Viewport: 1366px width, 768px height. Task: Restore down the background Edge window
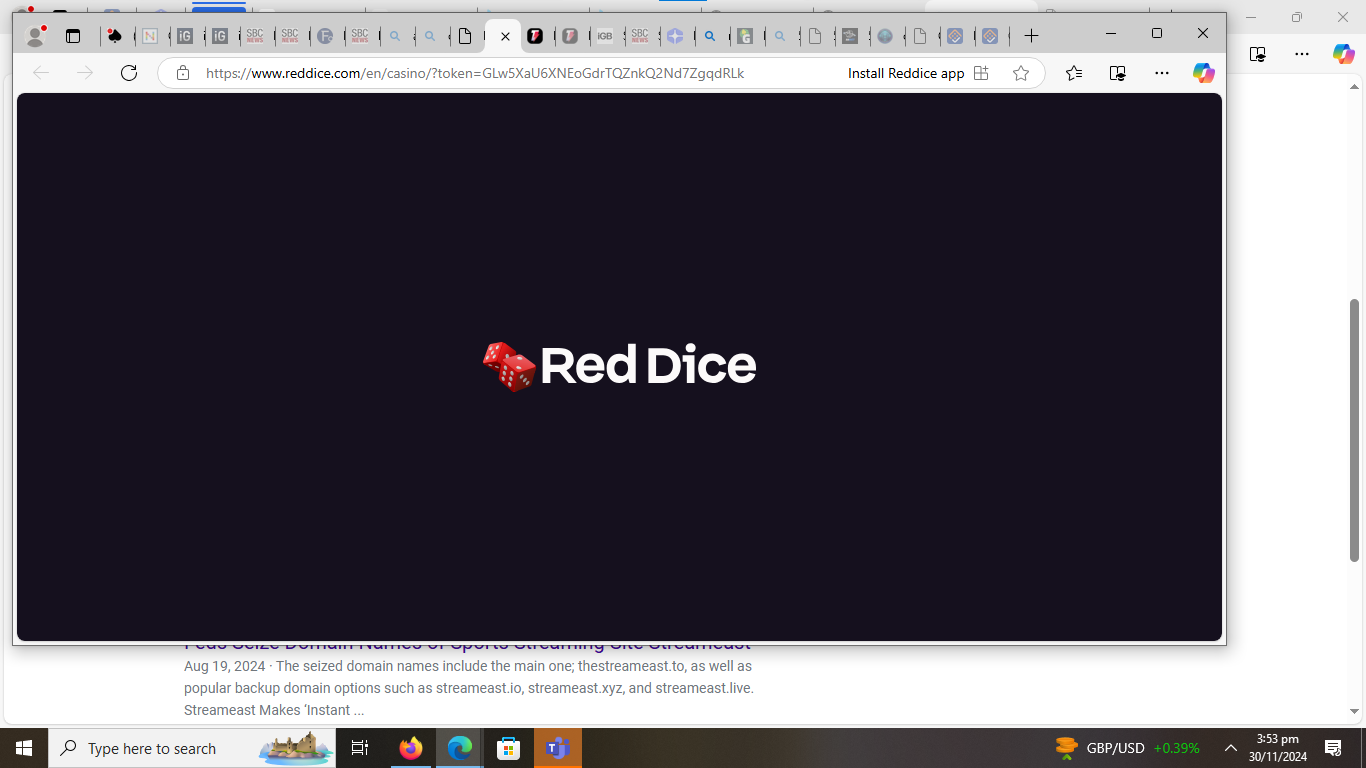point(1297,17)
